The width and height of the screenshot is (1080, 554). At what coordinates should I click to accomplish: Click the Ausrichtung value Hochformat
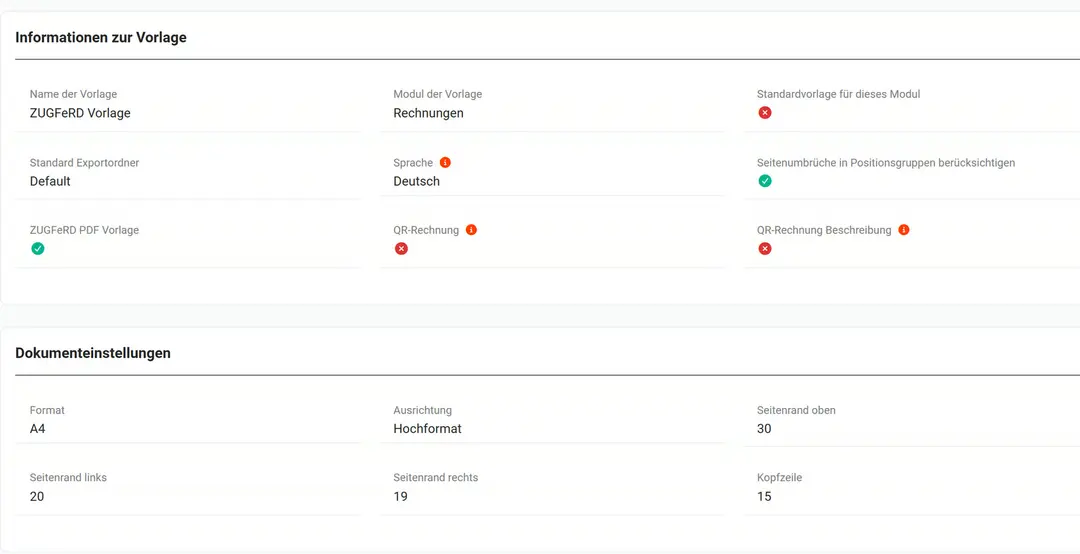(428, 429)
